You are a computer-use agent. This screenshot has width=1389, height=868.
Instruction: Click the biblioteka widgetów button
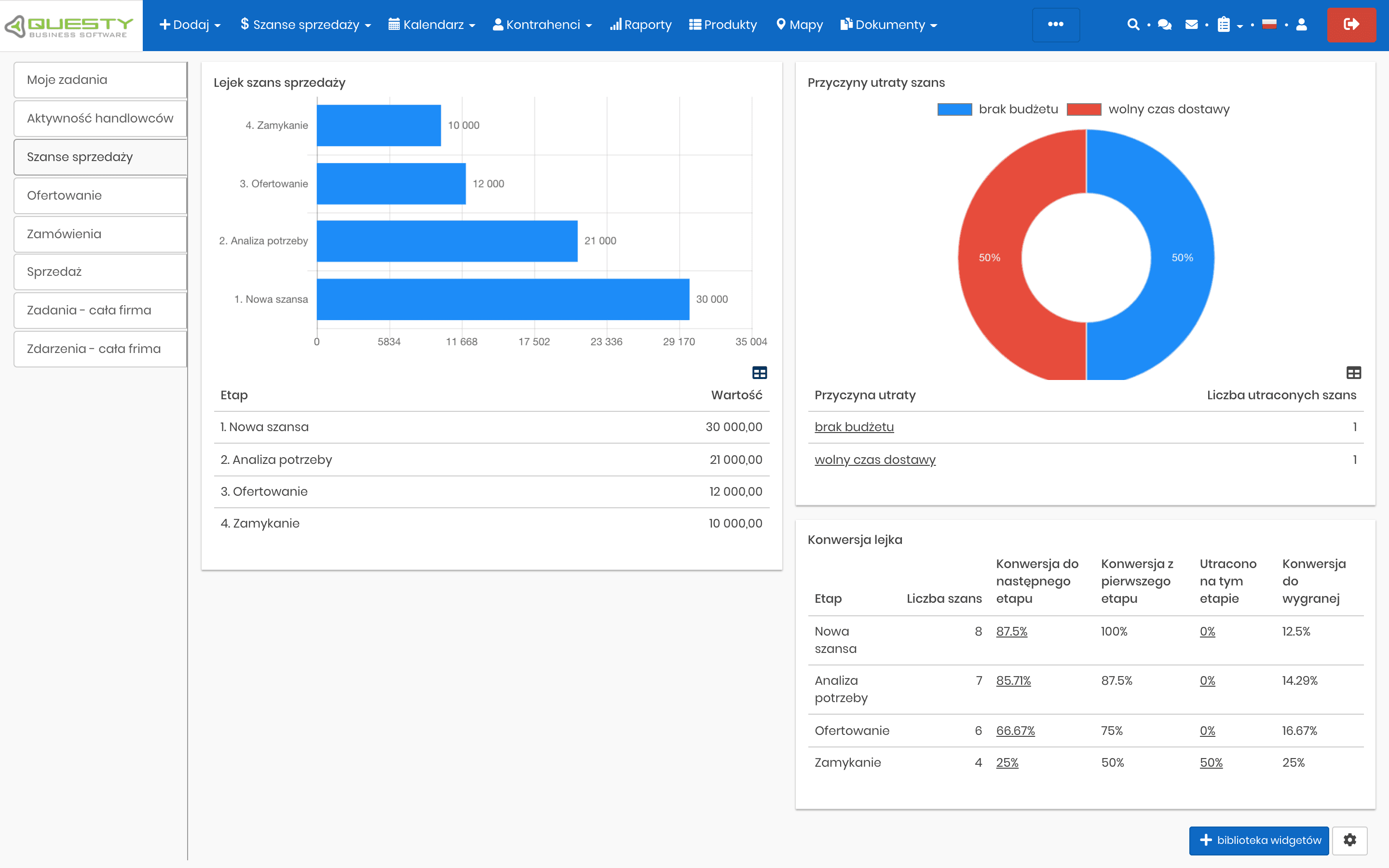point(1259,840)
